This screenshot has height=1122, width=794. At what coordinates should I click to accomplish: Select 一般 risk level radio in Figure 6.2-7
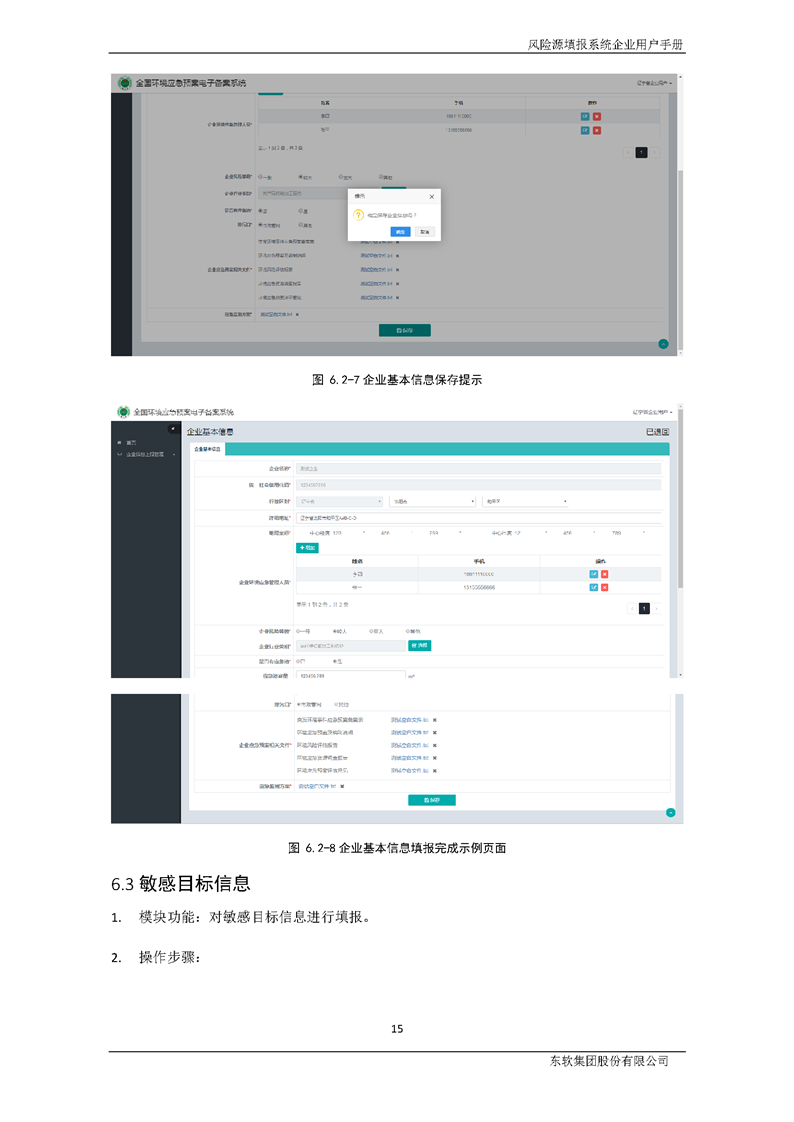(260, 177)
